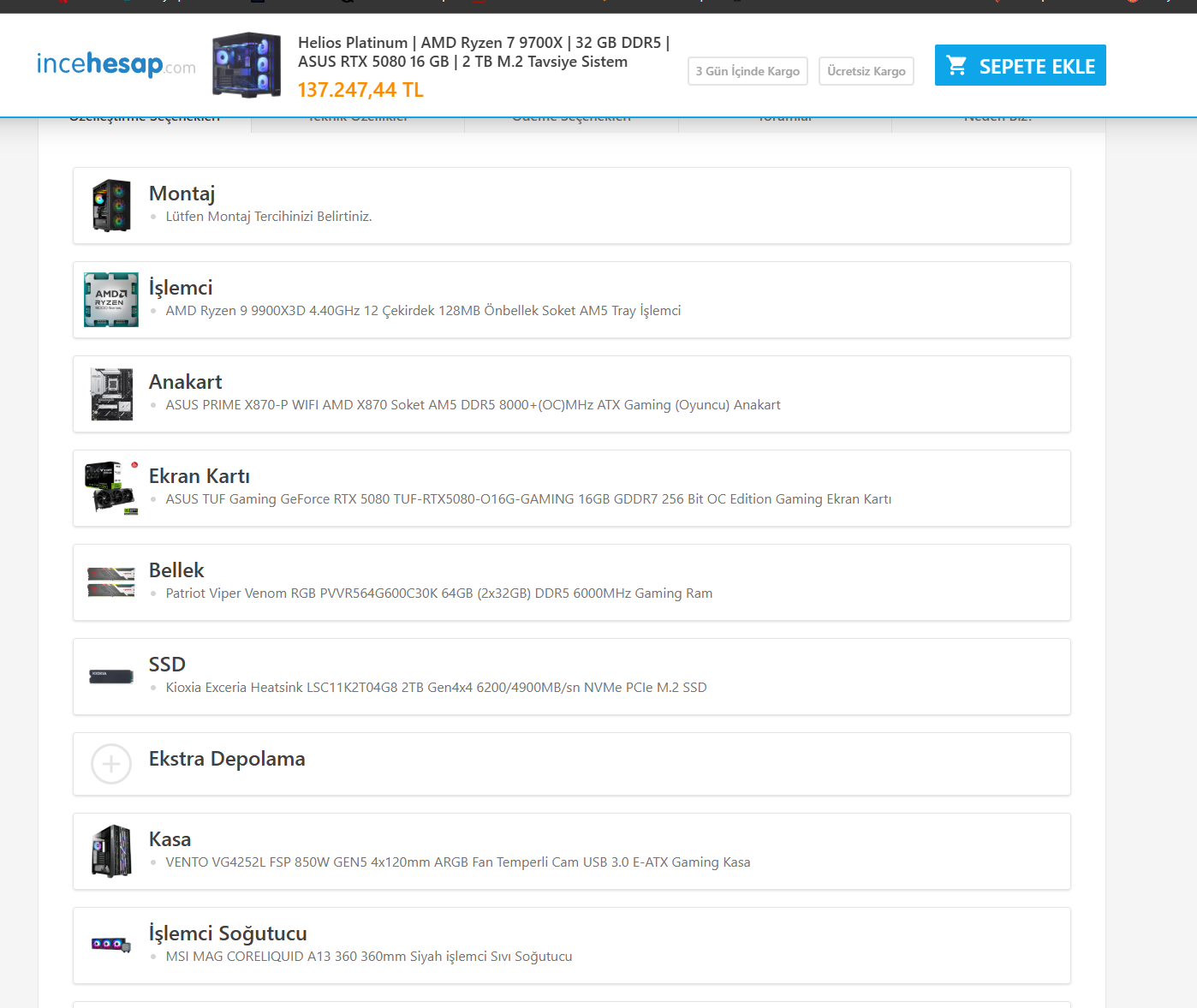Expand the Ekran Kartı options
The height and width of the screenshot is (1008, 1197).
(x=572, y=488)
